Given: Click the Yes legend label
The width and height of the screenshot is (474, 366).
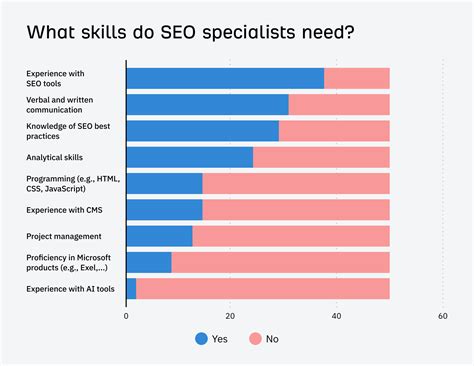Looking at the screenshot, I should 220,339.
